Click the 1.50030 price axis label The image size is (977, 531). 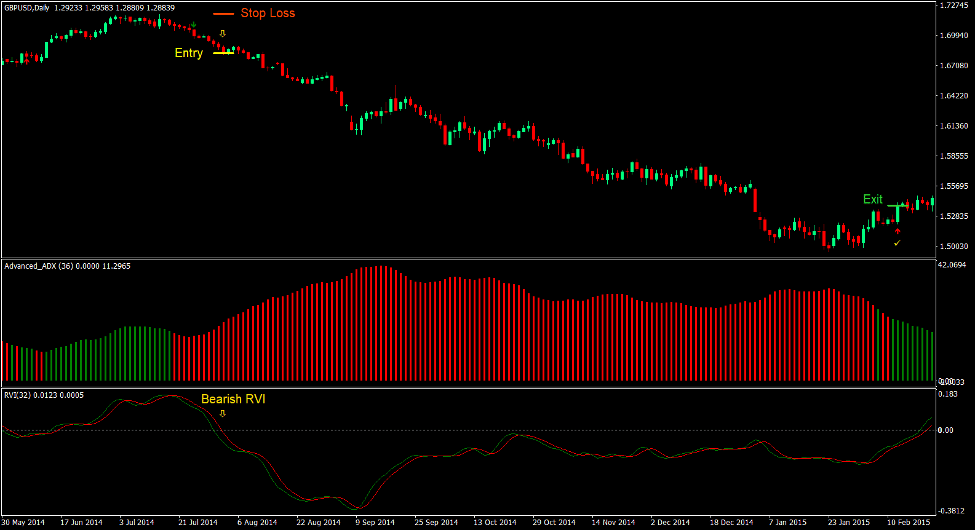click(x=954, y=247)
